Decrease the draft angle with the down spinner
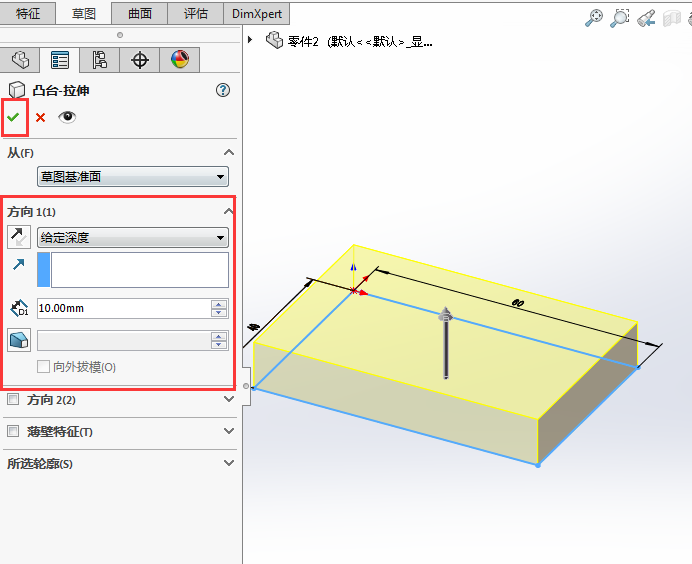Image resolution: width=692 pixels, height=564 pixels. tap(219, 345)
